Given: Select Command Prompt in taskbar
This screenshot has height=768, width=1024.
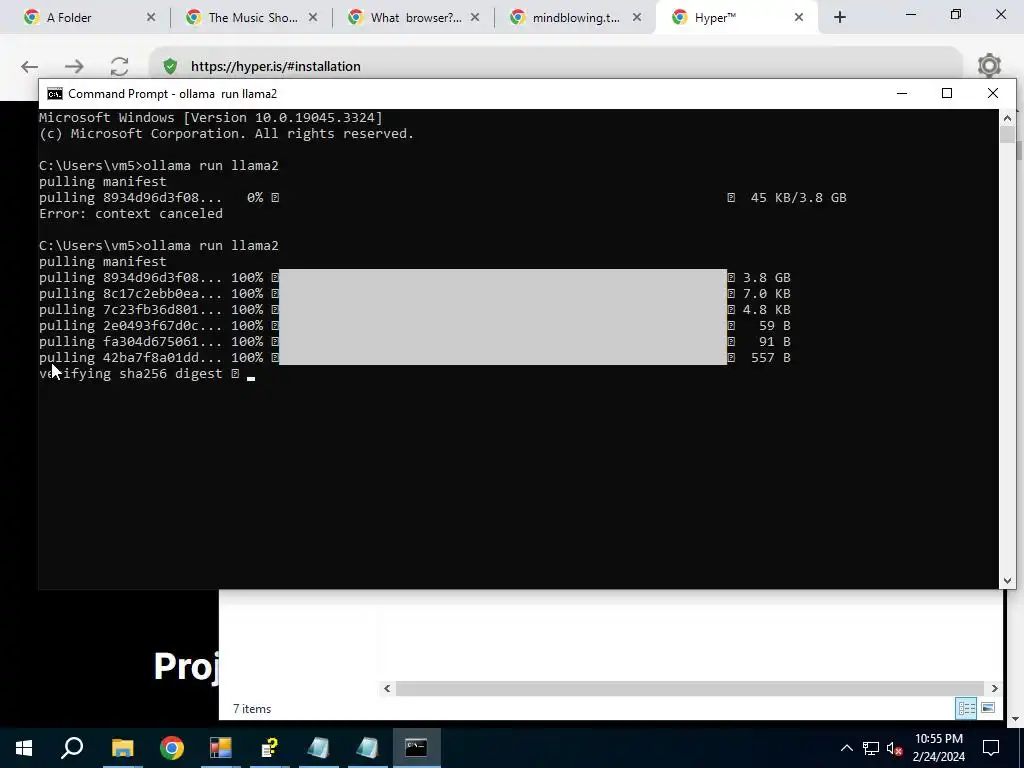Looking at the screenshot, I should (416, 748).
